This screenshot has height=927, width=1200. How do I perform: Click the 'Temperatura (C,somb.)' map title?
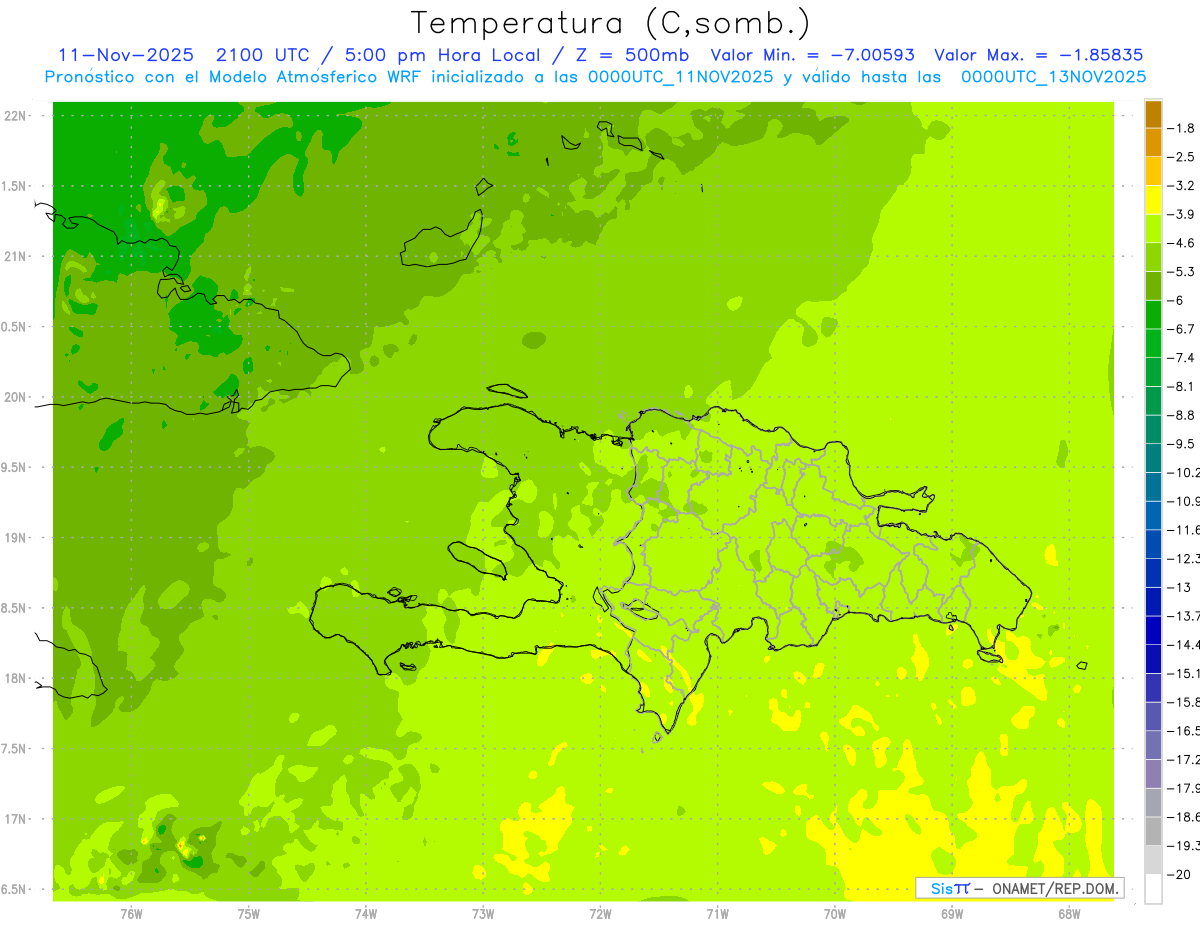pyautogui.click(x=610, y=22)
